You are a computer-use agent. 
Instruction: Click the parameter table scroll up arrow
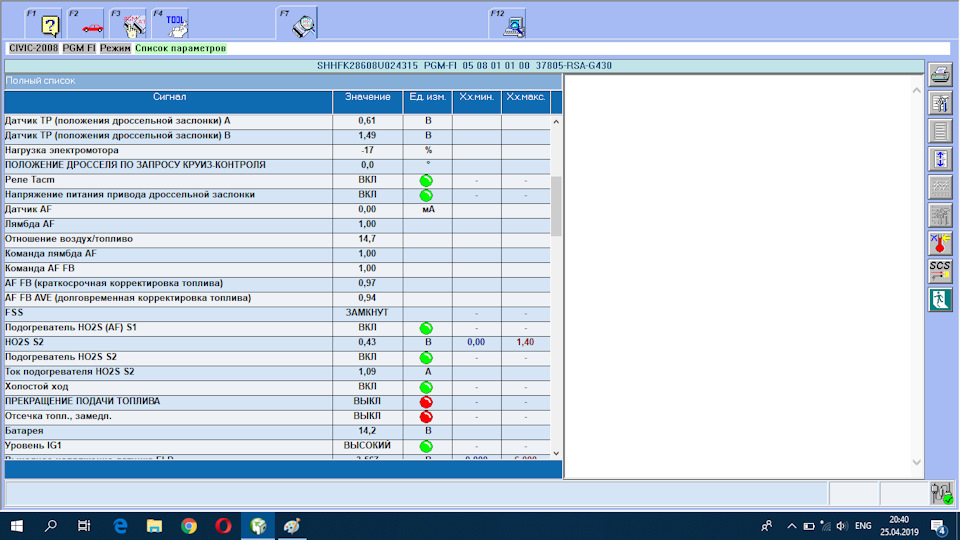click(556, 122)
